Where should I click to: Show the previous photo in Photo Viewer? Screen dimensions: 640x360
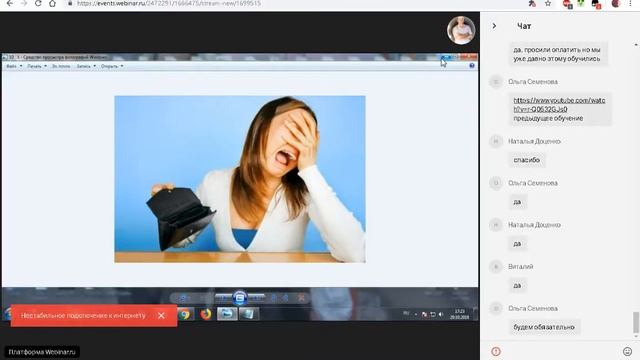click(223, 298)
